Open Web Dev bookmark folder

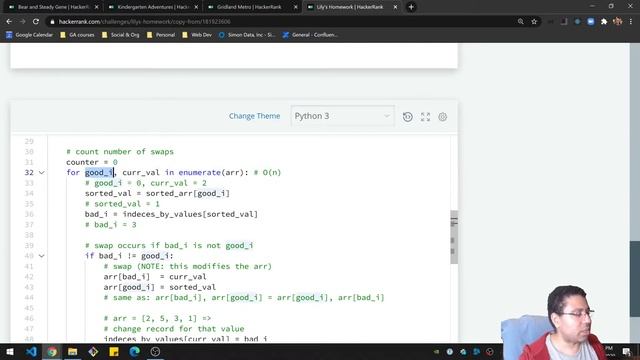pos(198,35)
